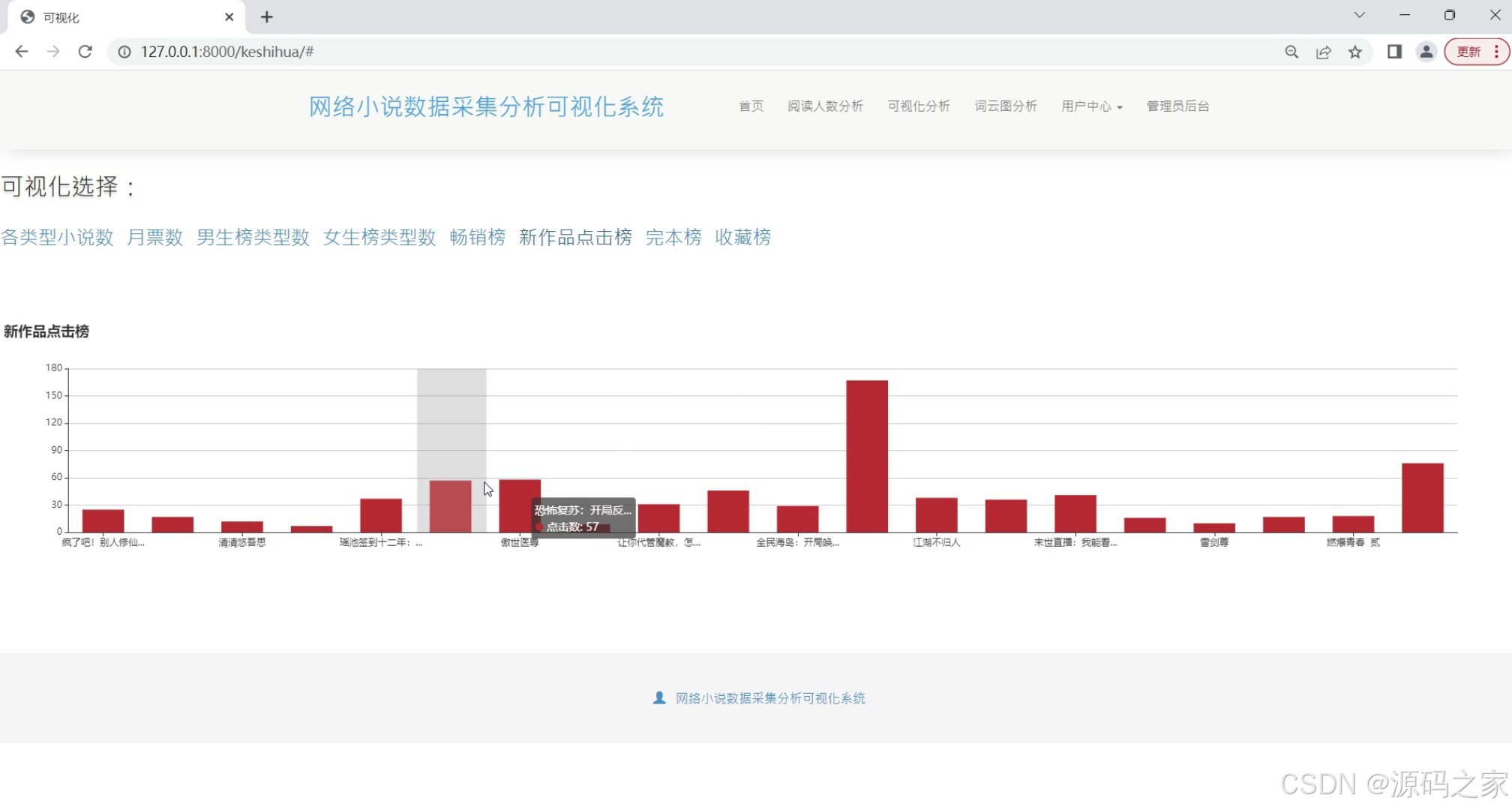
Task: Select the 收藏榜 visualization link
Action: 742,237
